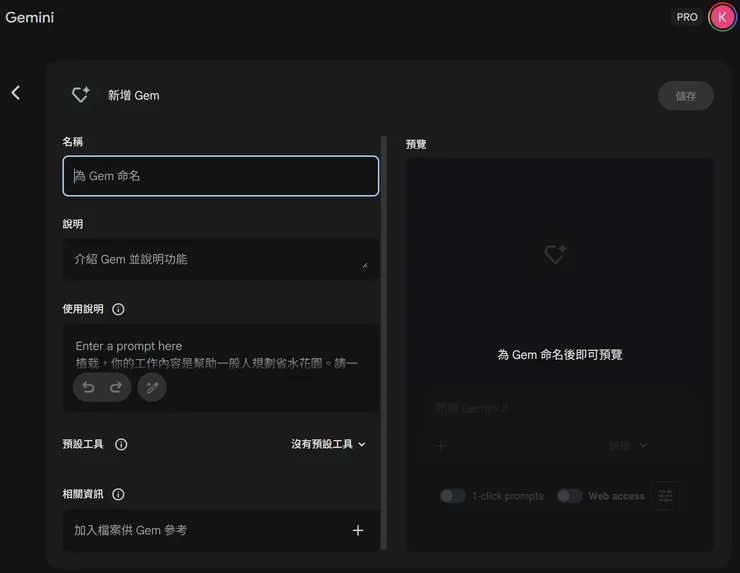Toggle the 1-click prompts switch
This screenshot has width=740, height=573.
click(453, 496)
